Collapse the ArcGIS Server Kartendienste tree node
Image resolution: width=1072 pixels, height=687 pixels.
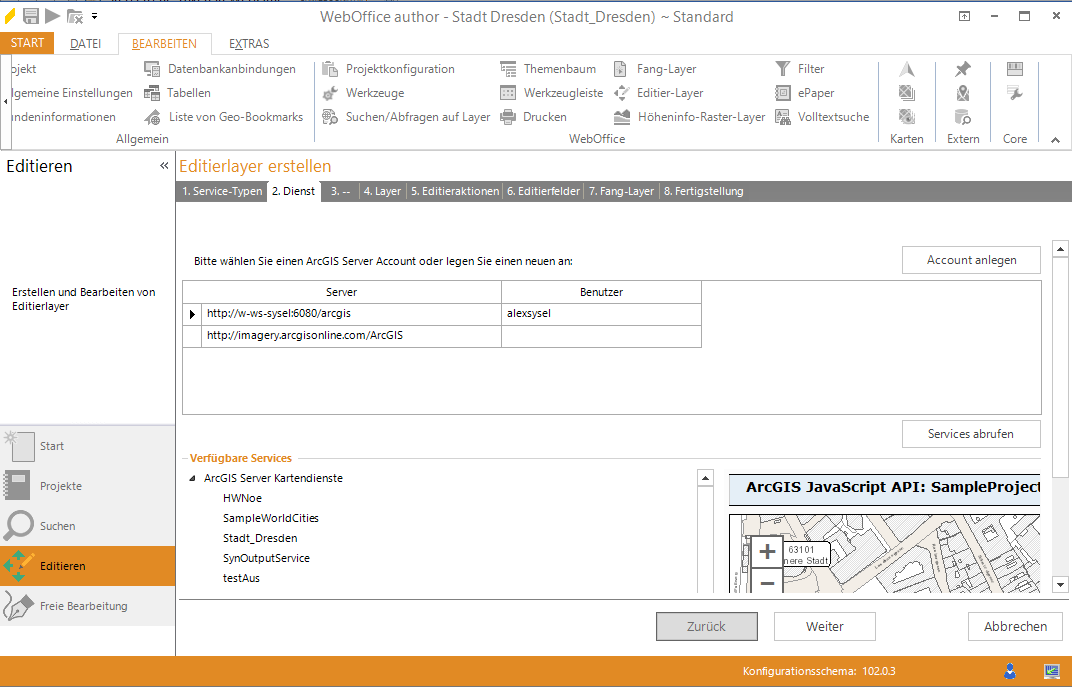click(x=192, y=478)
